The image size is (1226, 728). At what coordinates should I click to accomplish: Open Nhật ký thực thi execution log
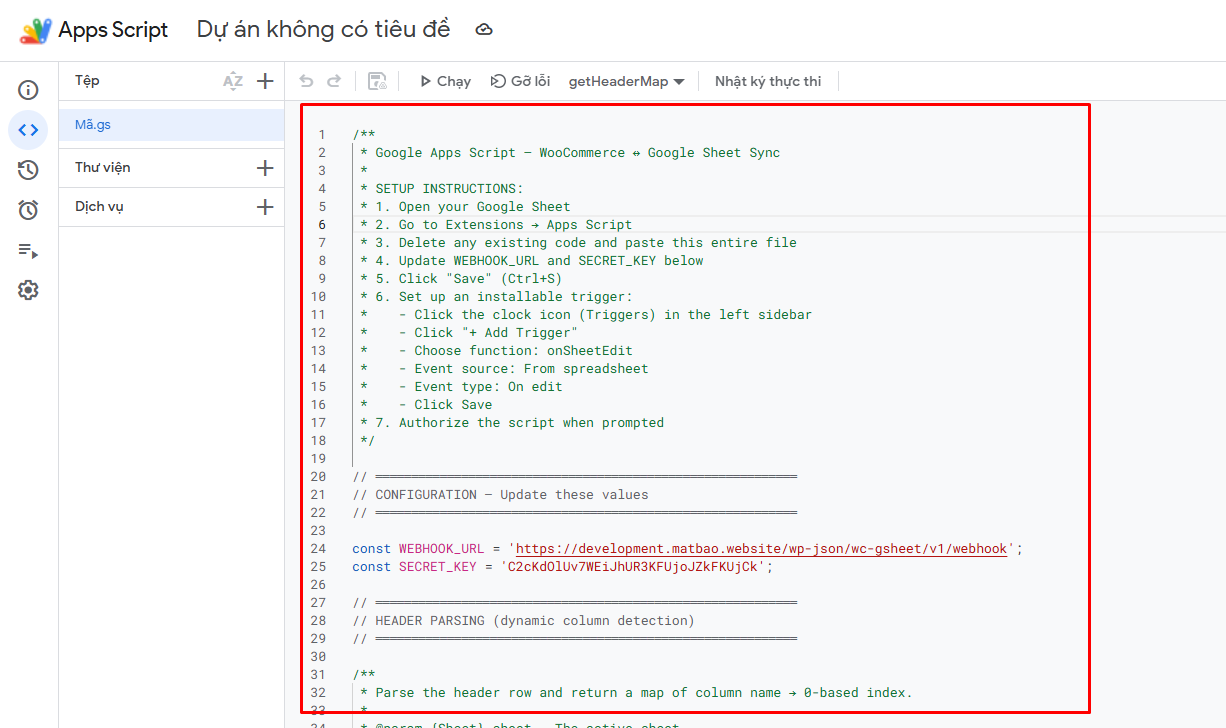pos(767,81)
